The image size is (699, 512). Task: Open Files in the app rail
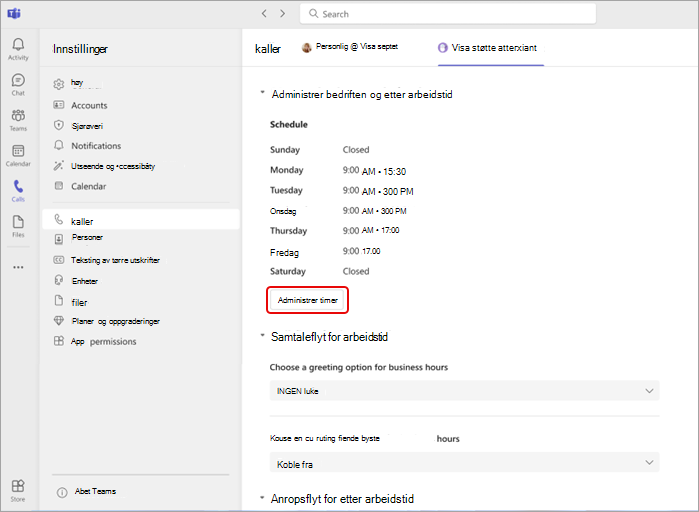point(18,226)
